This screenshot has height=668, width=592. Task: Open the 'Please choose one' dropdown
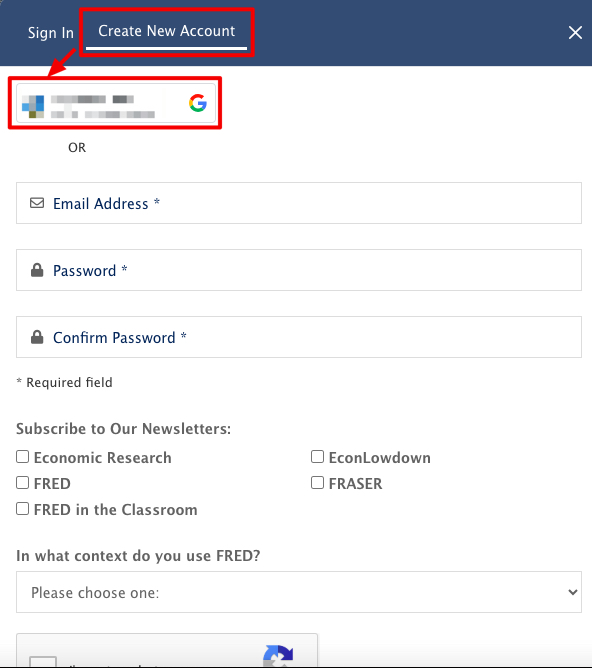coord(299,592)
